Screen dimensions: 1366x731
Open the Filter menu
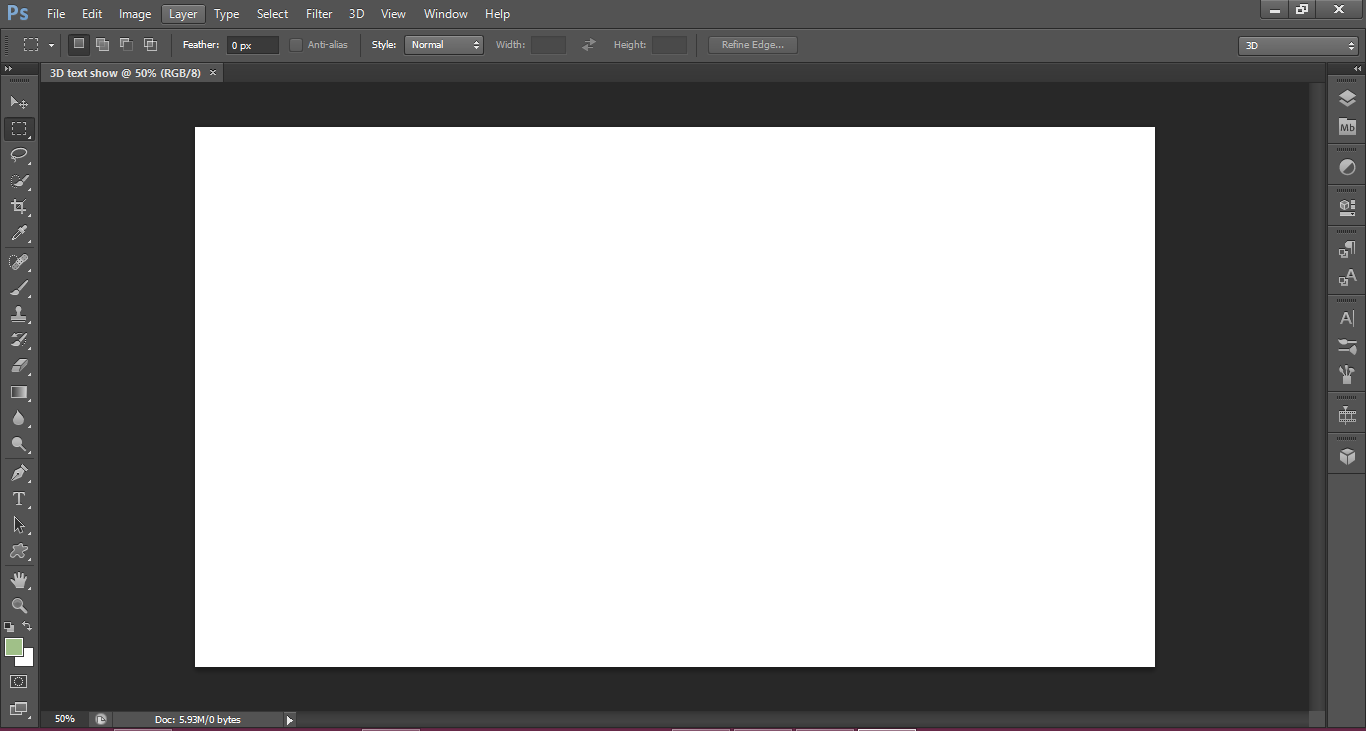(x=319, y=14)
